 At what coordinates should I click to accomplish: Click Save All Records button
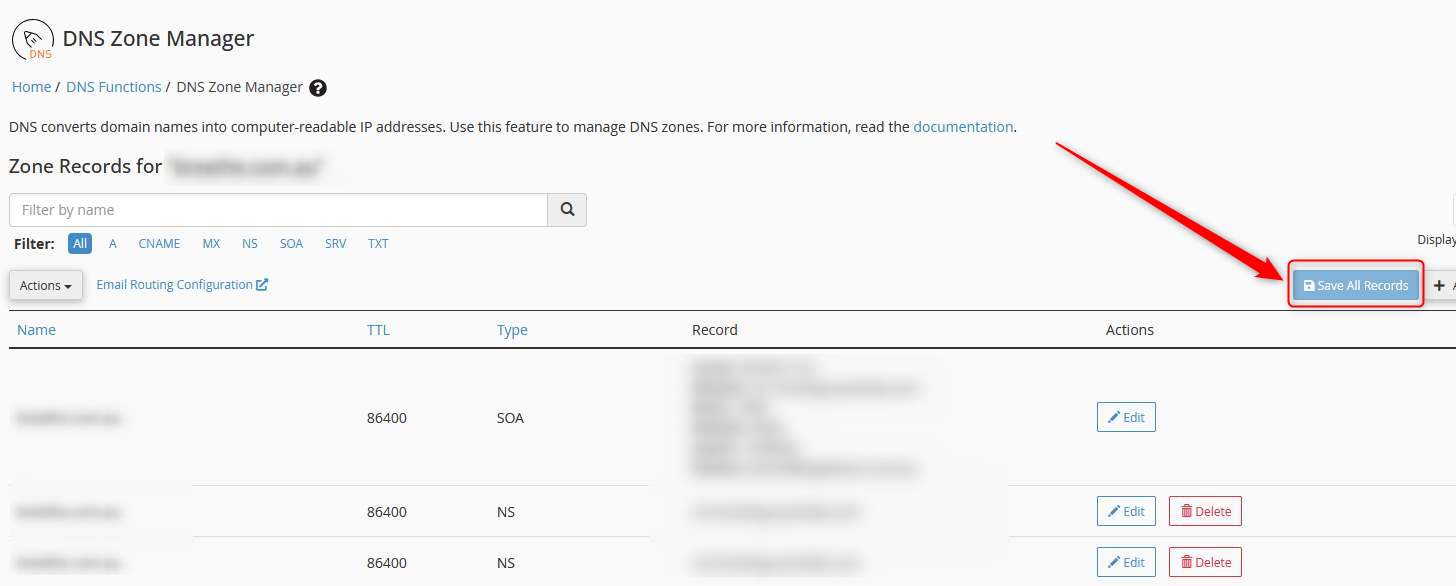click(1355, 285)
